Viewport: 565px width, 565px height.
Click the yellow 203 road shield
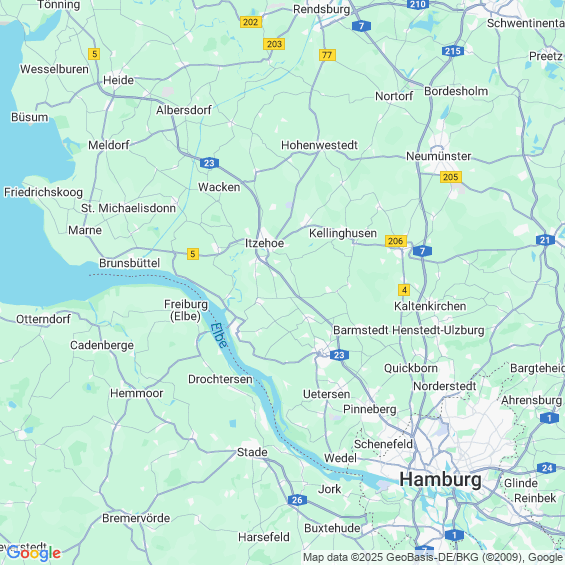pos(274,44)
